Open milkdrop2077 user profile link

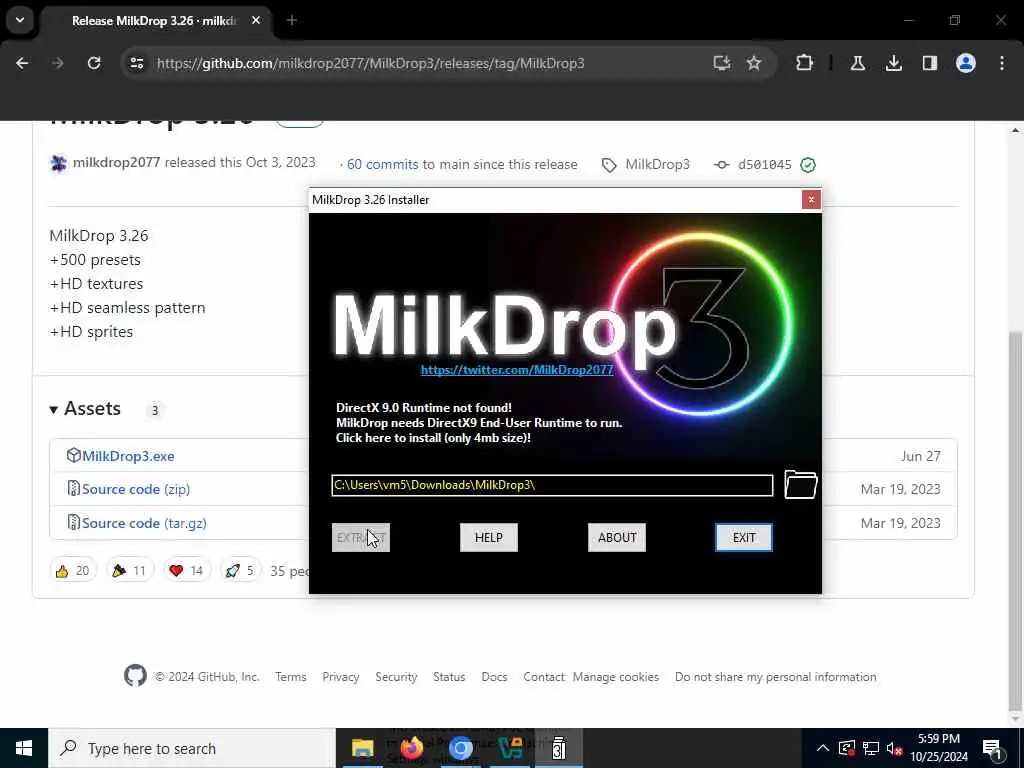tap(116, 163)
